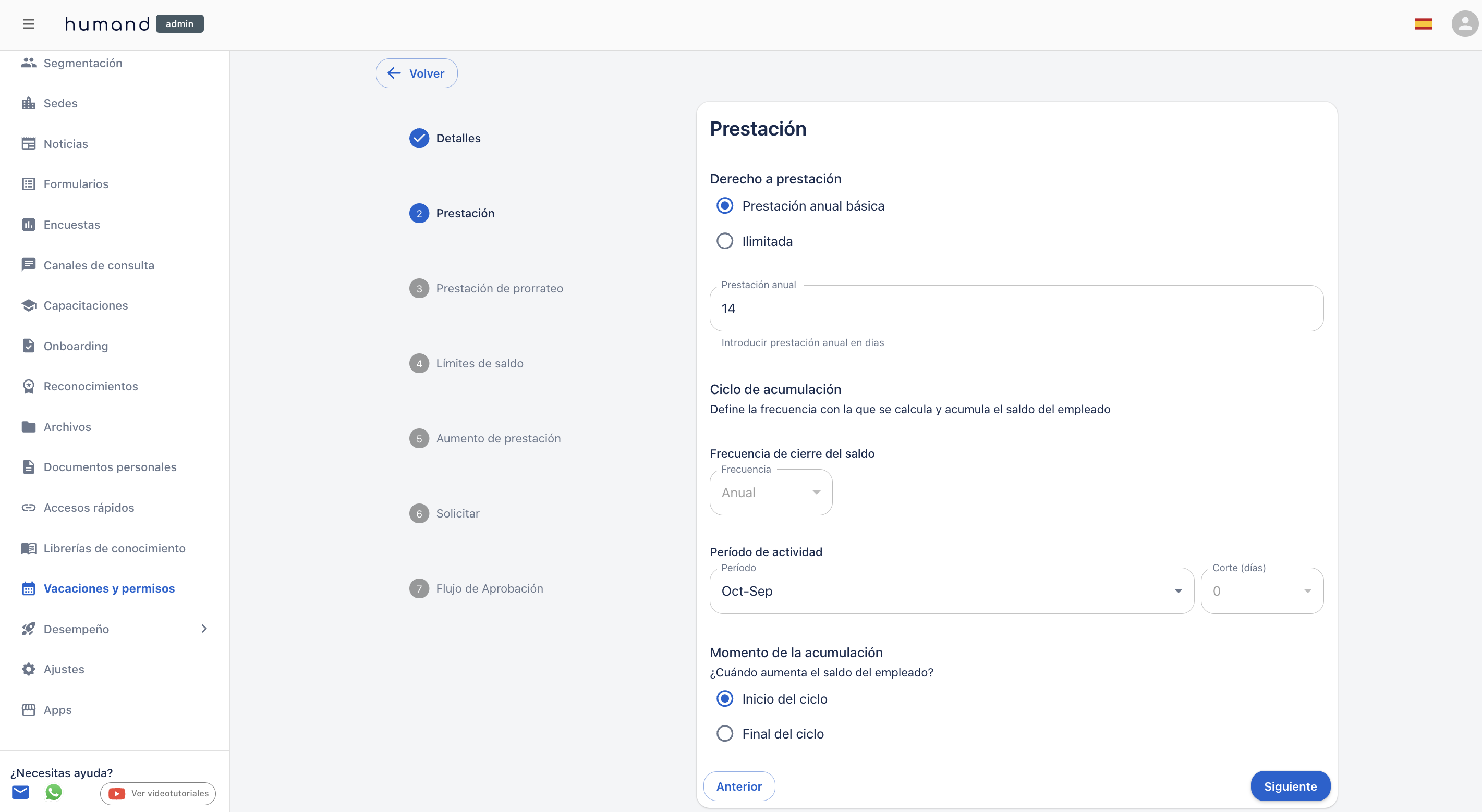Screen dimensions: 1482x812
Task: Click the Reconocimientos badge icon
Action: [x=28, y=386]
